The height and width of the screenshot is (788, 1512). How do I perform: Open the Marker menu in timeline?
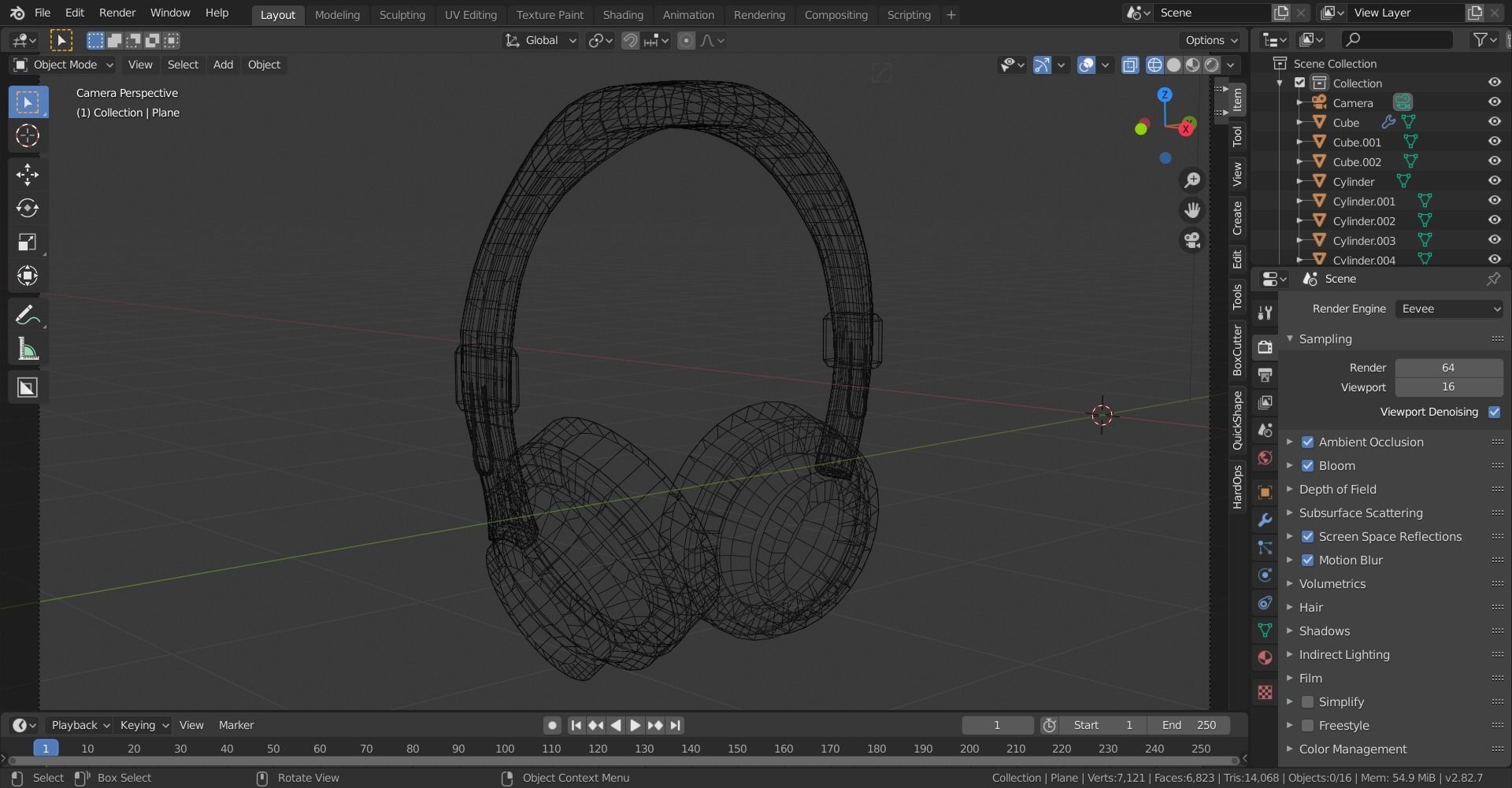[236, 725]
